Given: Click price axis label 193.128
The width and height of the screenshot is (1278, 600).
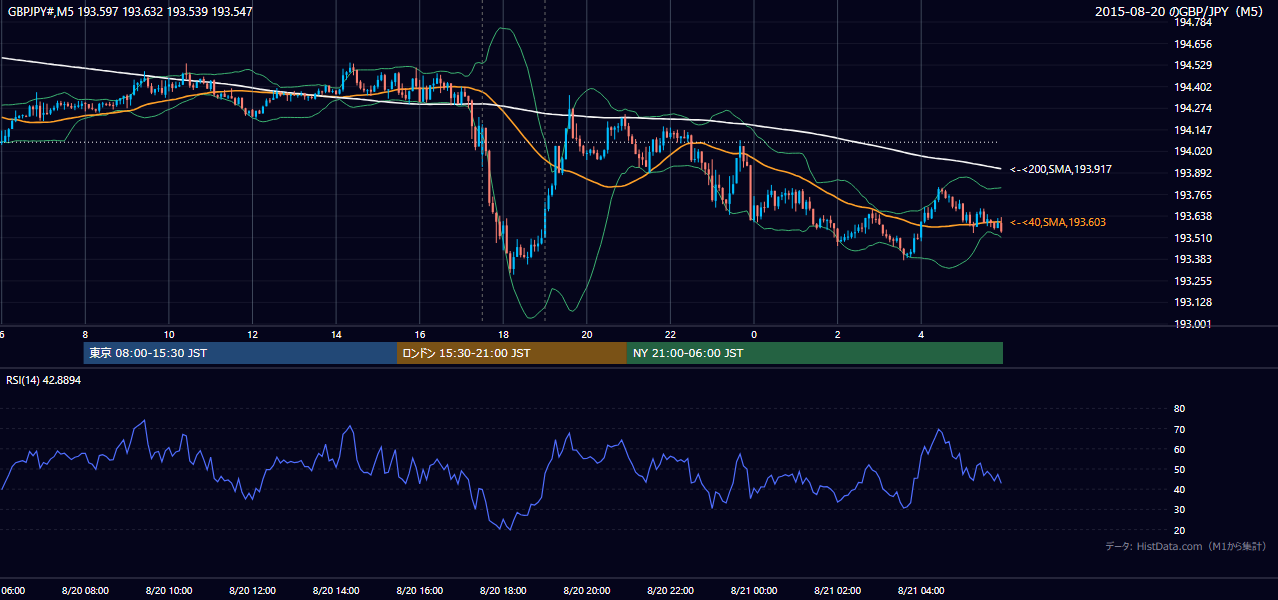Looking at the screenshot, I should point(1193,302).
